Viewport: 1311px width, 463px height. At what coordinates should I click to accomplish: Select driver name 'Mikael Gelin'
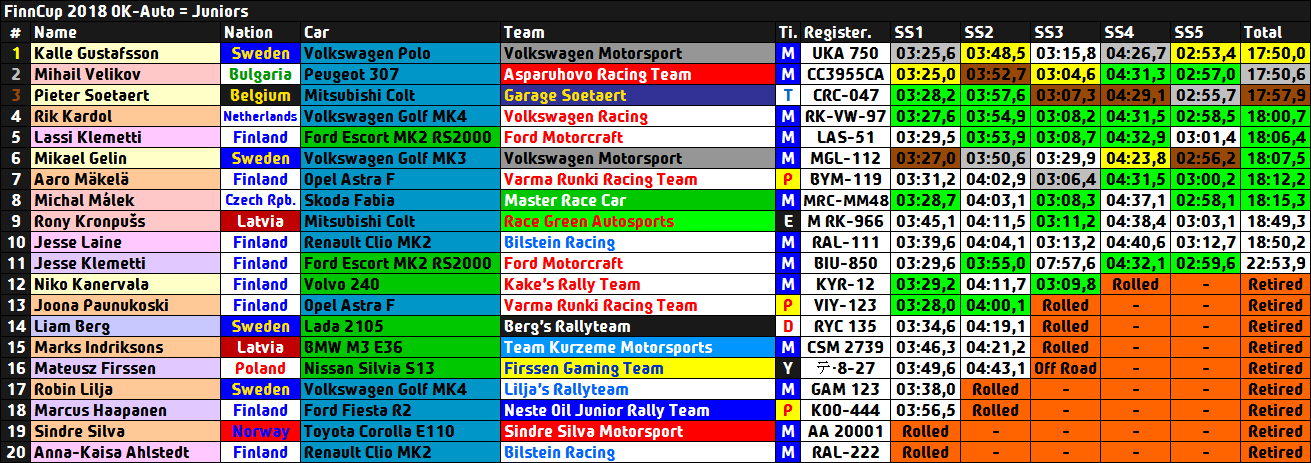(125, 158)
